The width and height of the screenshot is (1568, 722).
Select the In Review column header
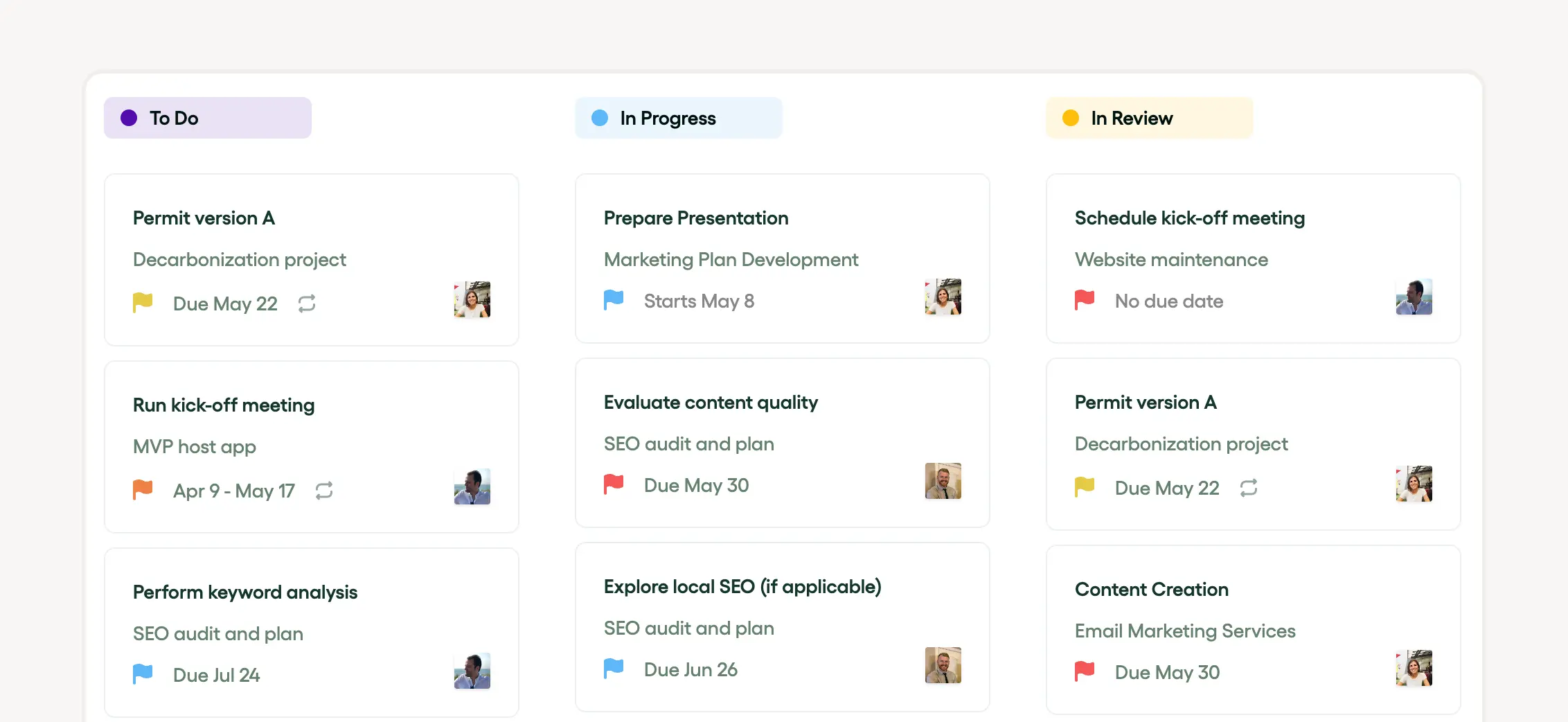1150,118
